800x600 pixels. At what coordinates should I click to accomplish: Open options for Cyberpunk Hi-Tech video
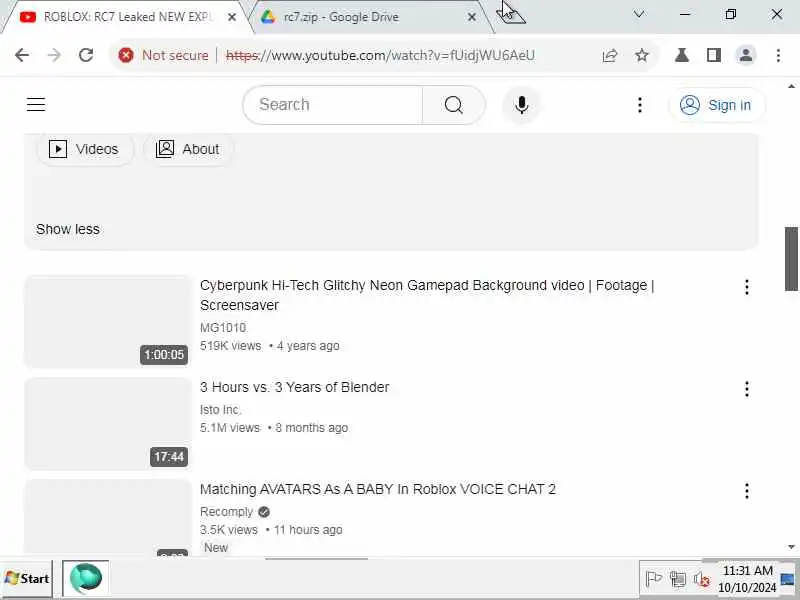tap(746, 287)
